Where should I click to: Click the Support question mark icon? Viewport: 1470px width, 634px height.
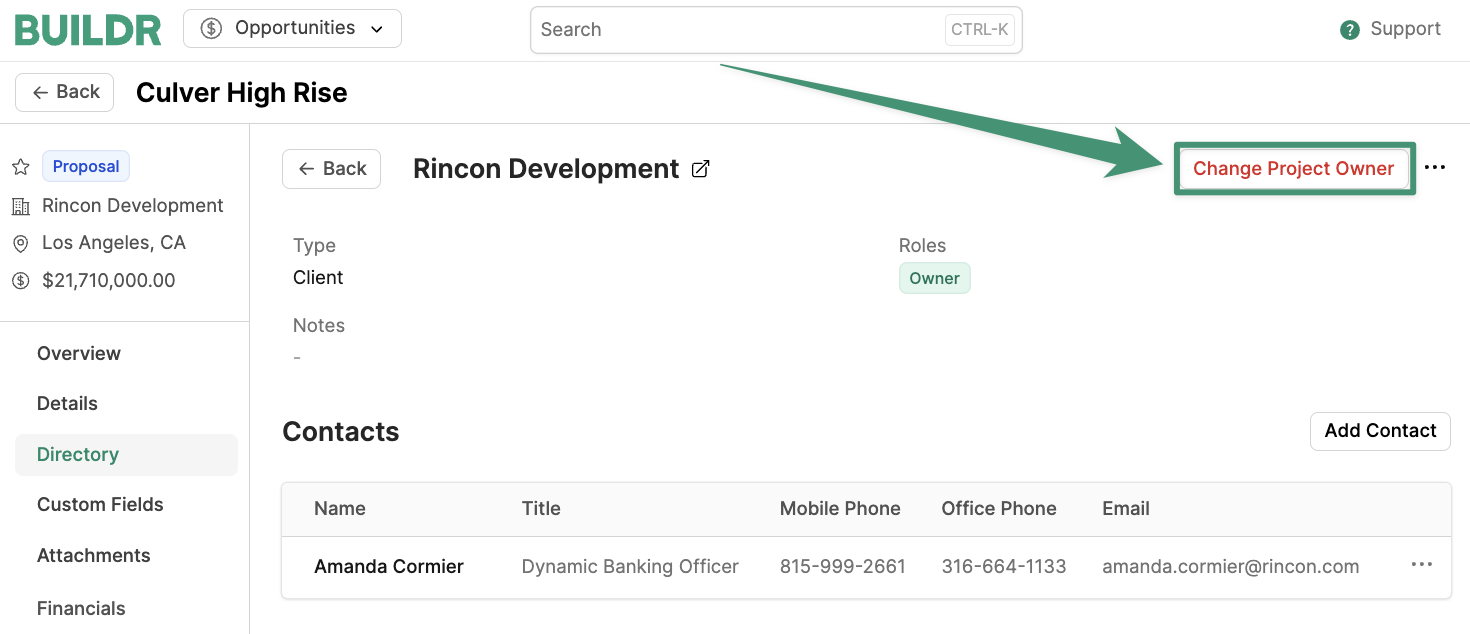pyautogui.click(x=1350, y=30)
